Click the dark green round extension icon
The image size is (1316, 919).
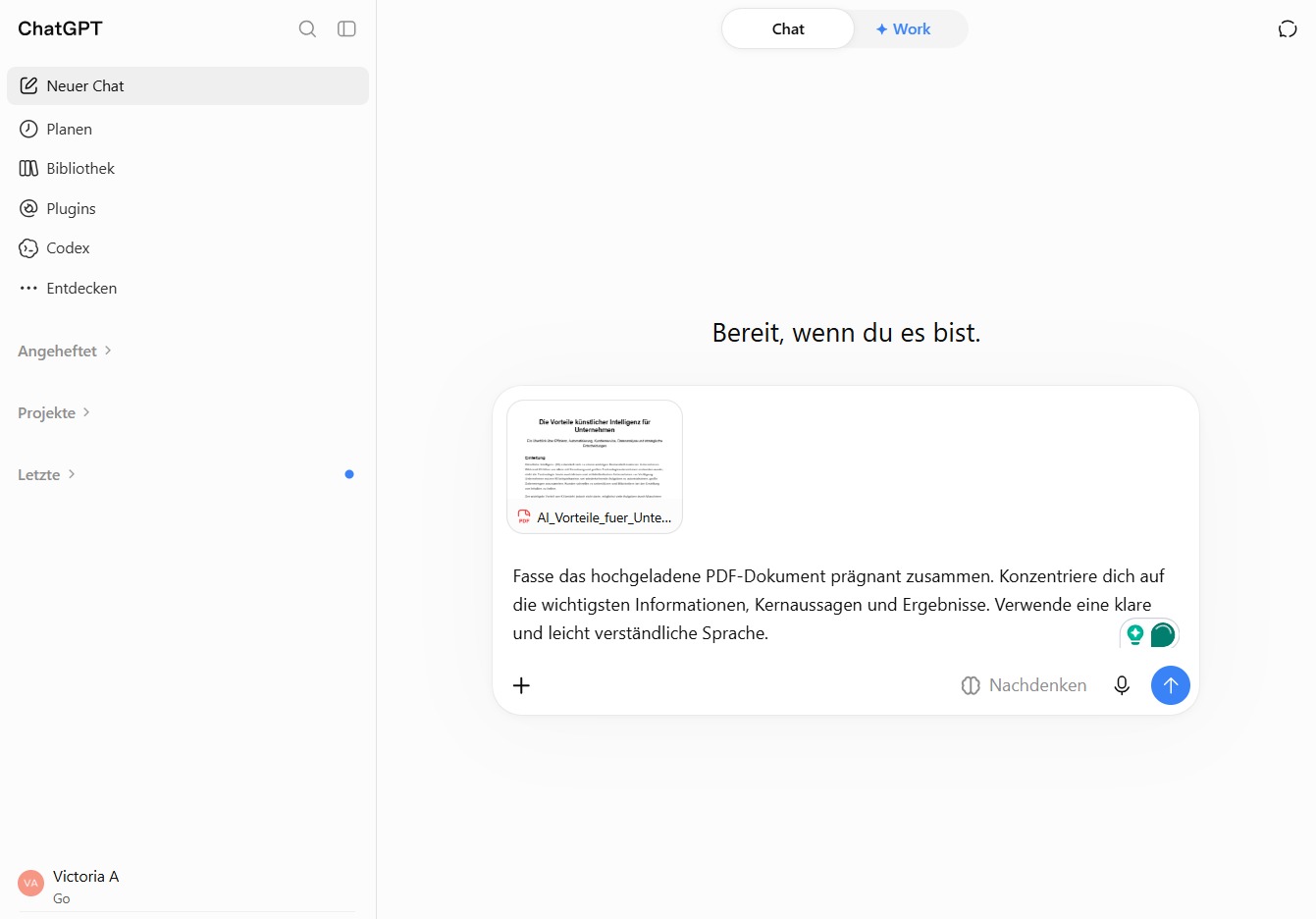point(1163,634)
